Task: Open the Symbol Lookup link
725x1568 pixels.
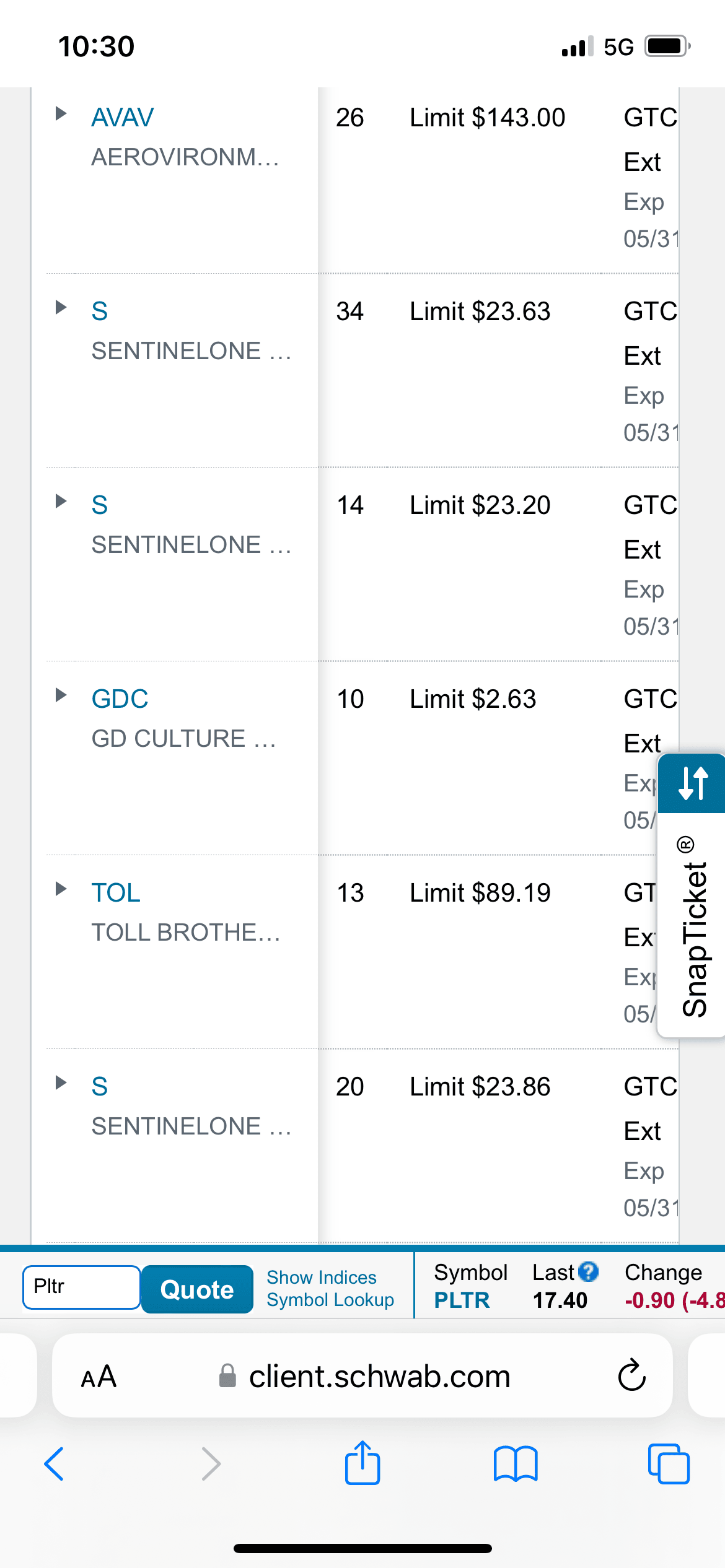Action: tap(330, 1300)
